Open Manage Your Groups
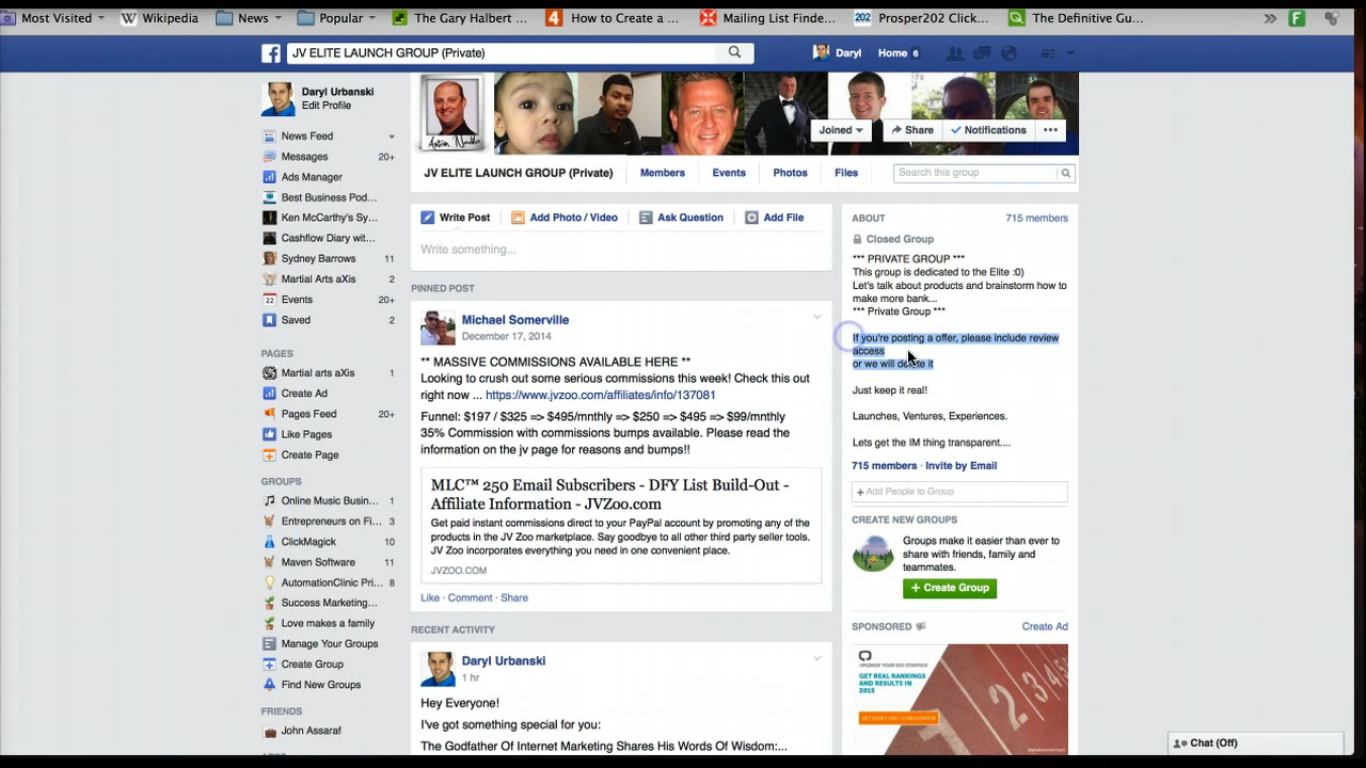The height and width of the screenshot is (768, 1366). [x=328, y=644]
